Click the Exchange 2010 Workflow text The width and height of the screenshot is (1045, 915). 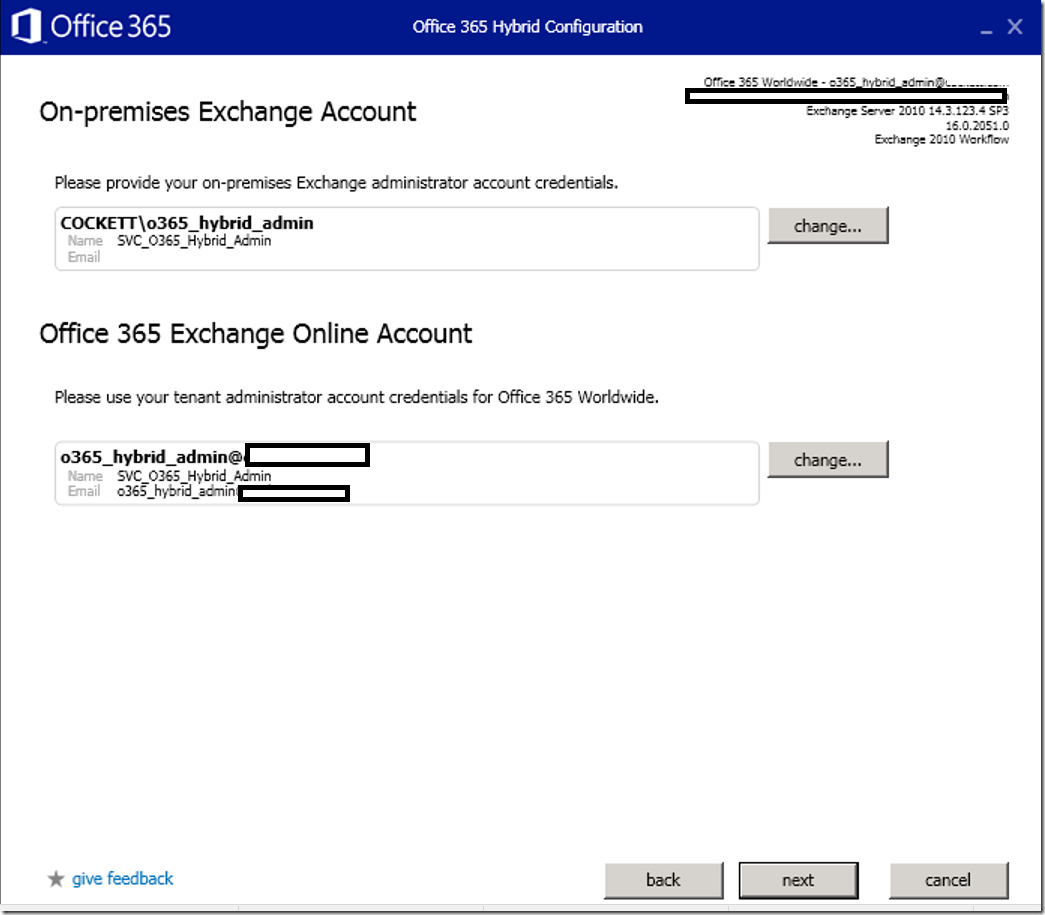[x=942, y=139]
